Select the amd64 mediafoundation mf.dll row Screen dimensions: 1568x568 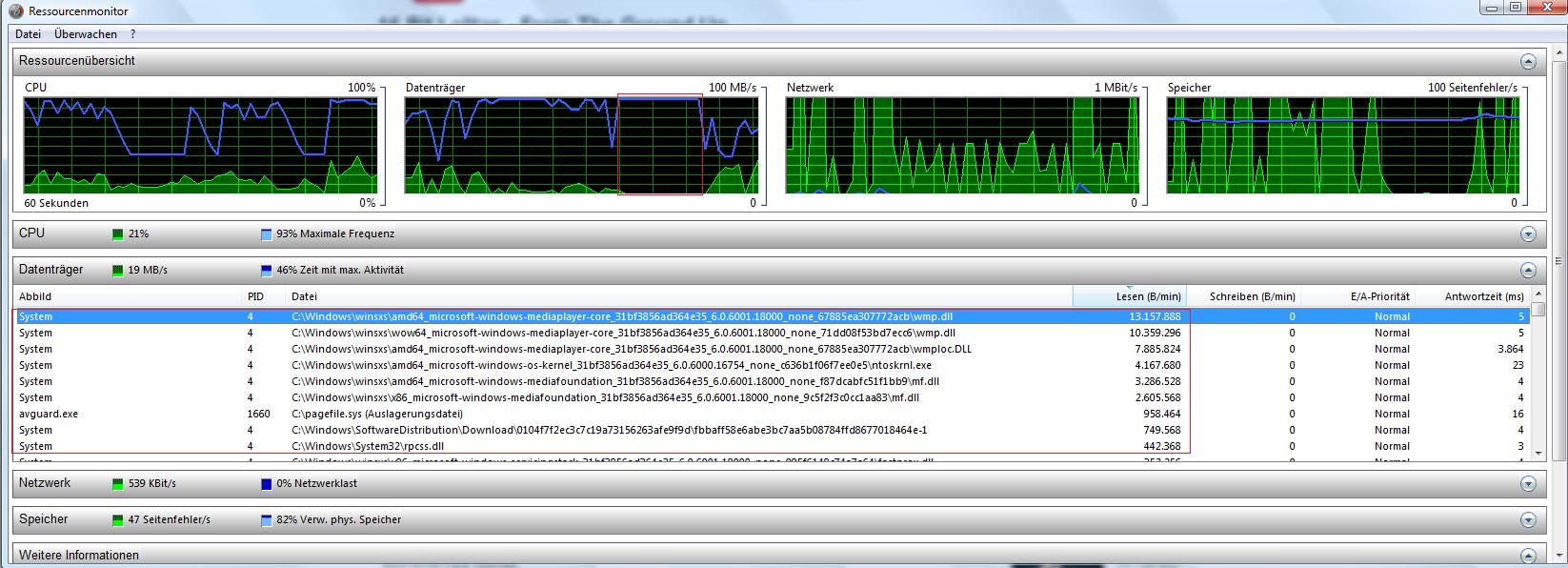click(772, 381)
